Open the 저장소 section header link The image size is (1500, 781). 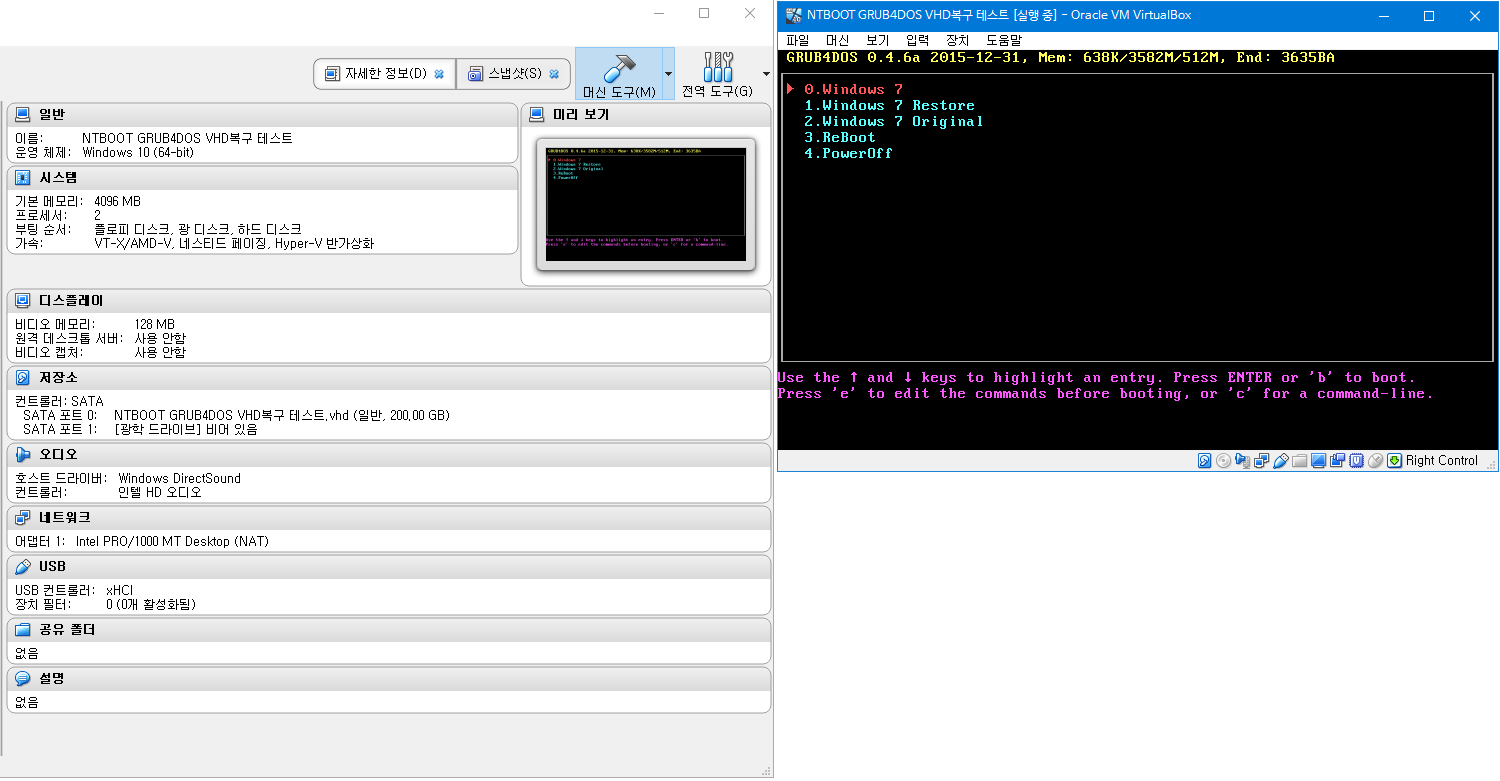58,378
